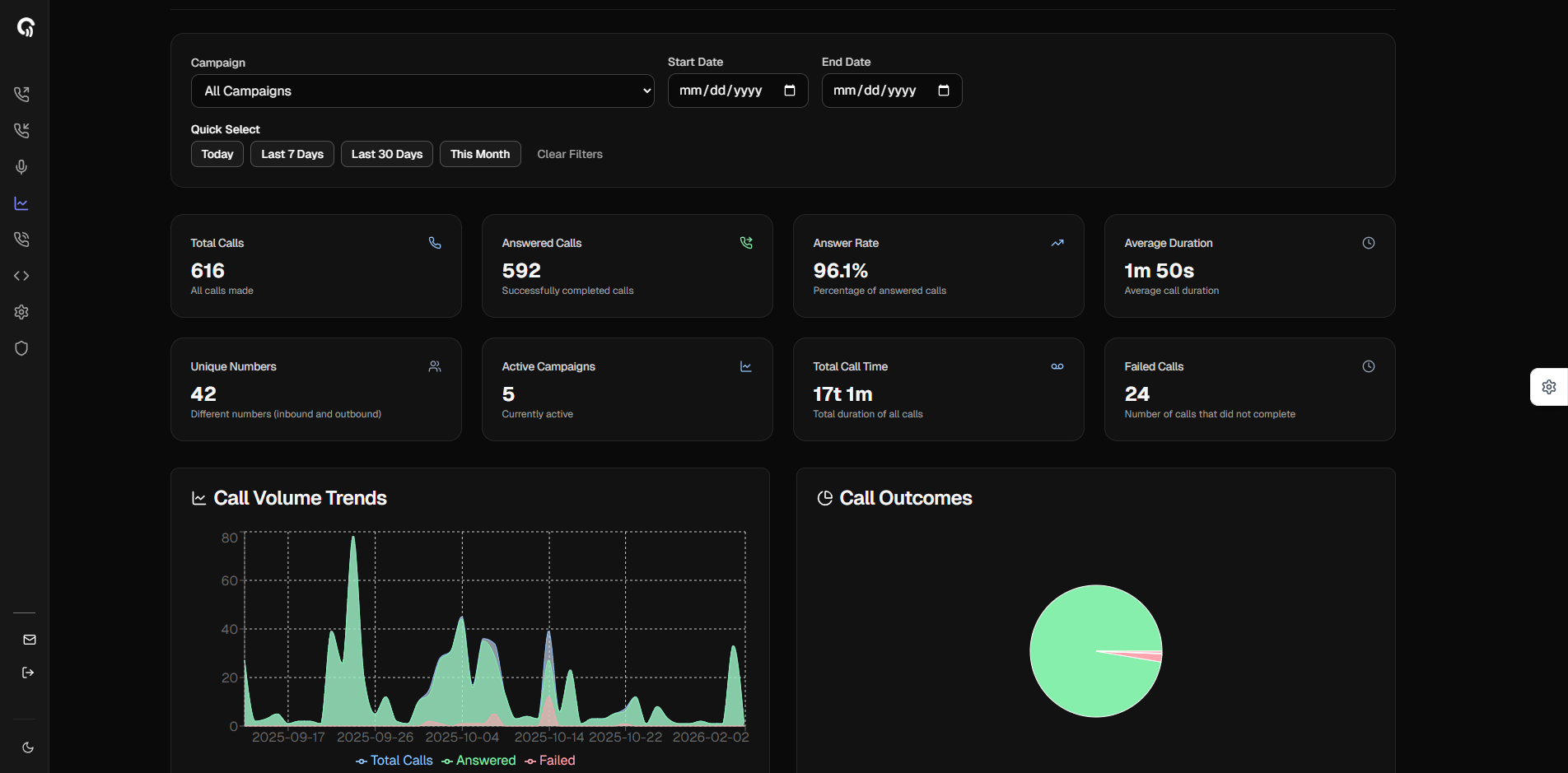Toggle the Total Calls legend series
This screenshot has width=1568, height=773.
pyautogui.click(x=394, y=761)
